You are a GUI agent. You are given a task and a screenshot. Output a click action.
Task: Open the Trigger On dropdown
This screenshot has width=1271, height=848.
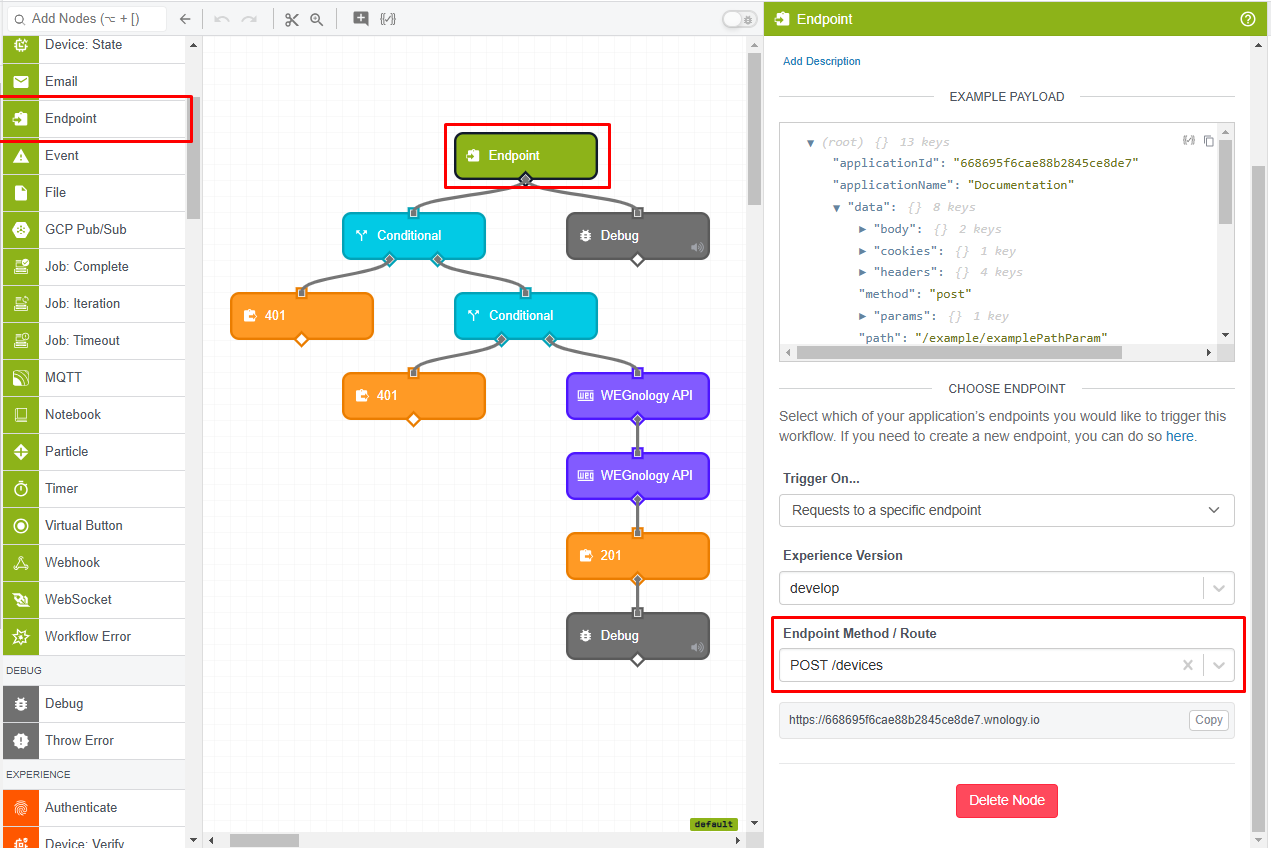click(x=1006, y=510)
